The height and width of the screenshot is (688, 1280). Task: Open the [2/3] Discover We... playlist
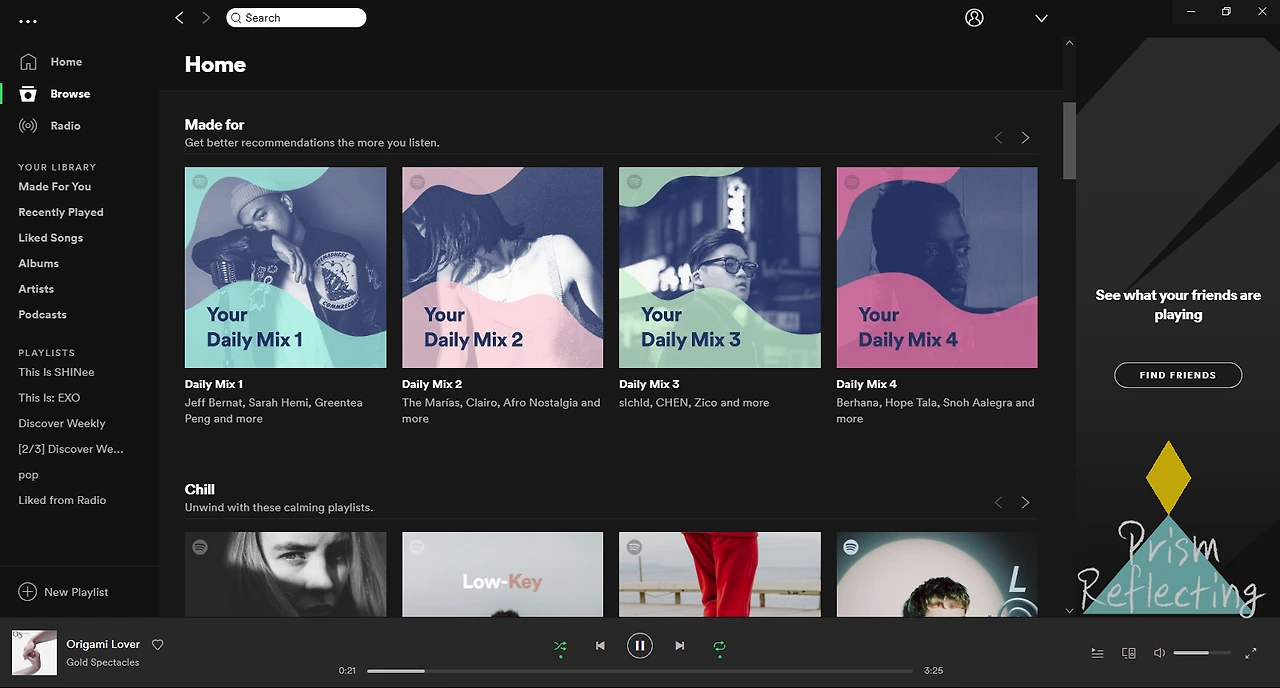(x=71, y=449)
